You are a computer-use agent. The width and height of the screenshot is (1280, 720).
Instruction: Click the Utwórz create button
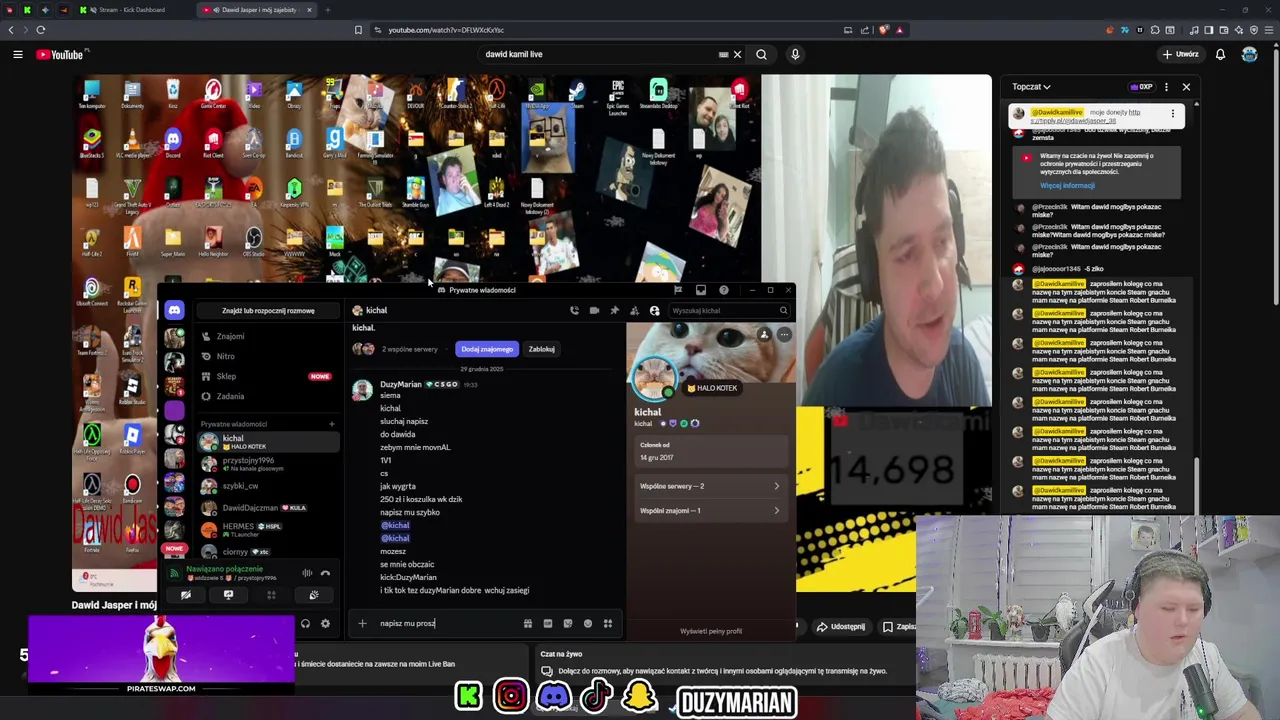[x=1180, y=54]
